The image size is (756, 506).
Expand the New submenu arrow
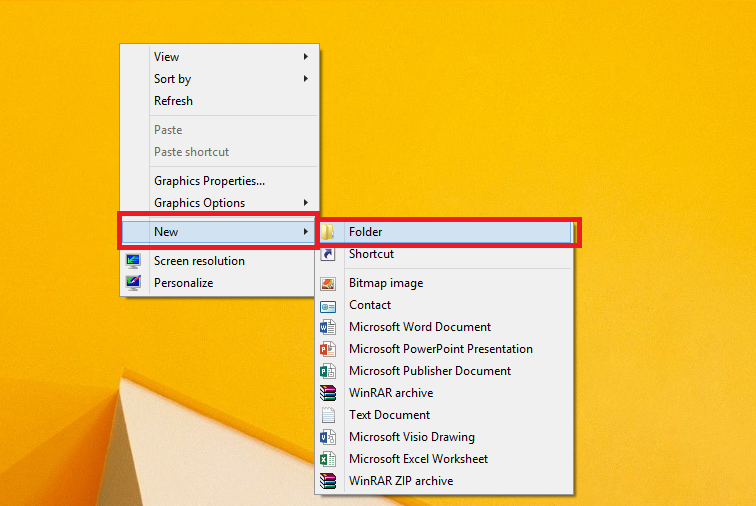click(306, 232)
